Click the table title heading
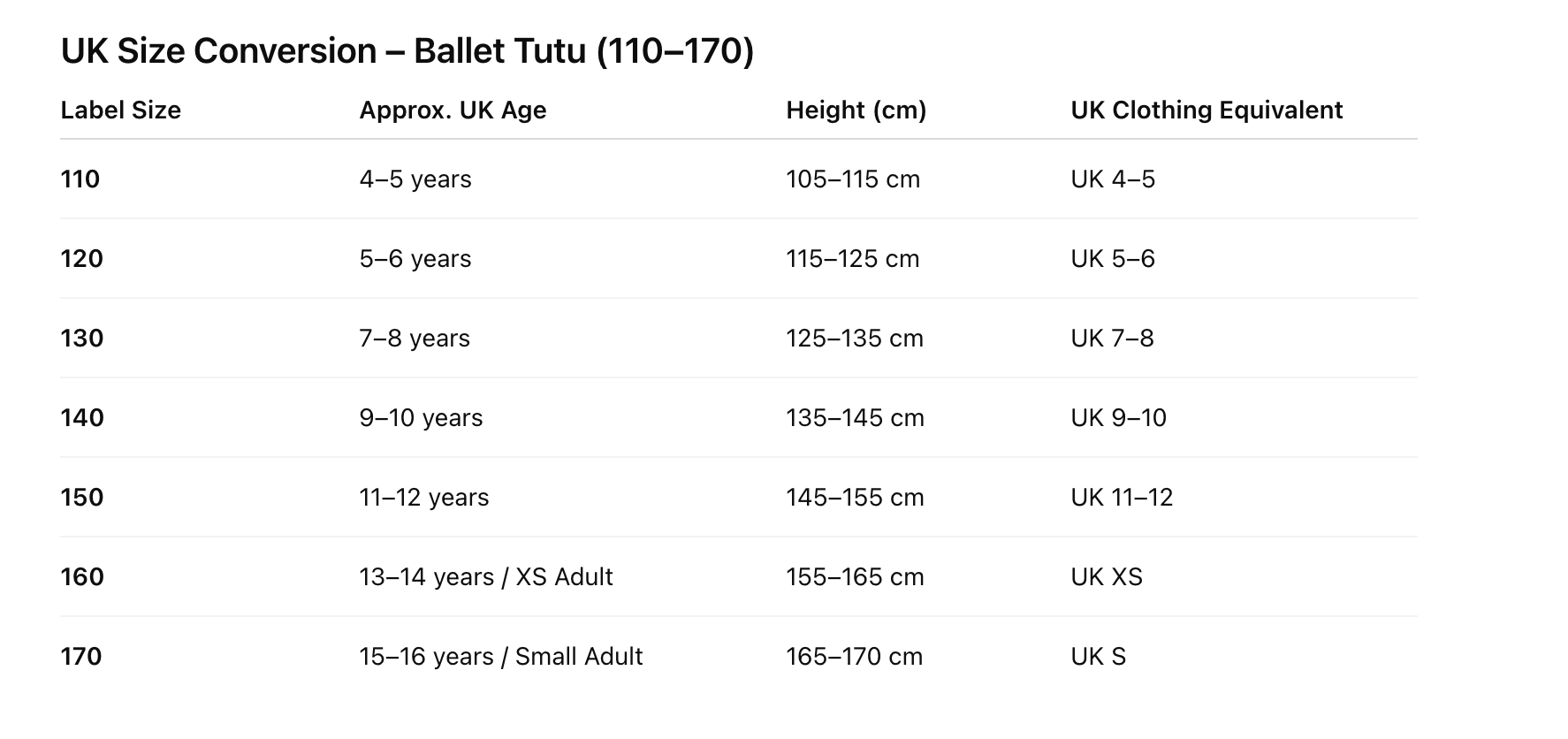Image resolution: width=1568 pixels, height=739 pixels. [x=407, y=51]
